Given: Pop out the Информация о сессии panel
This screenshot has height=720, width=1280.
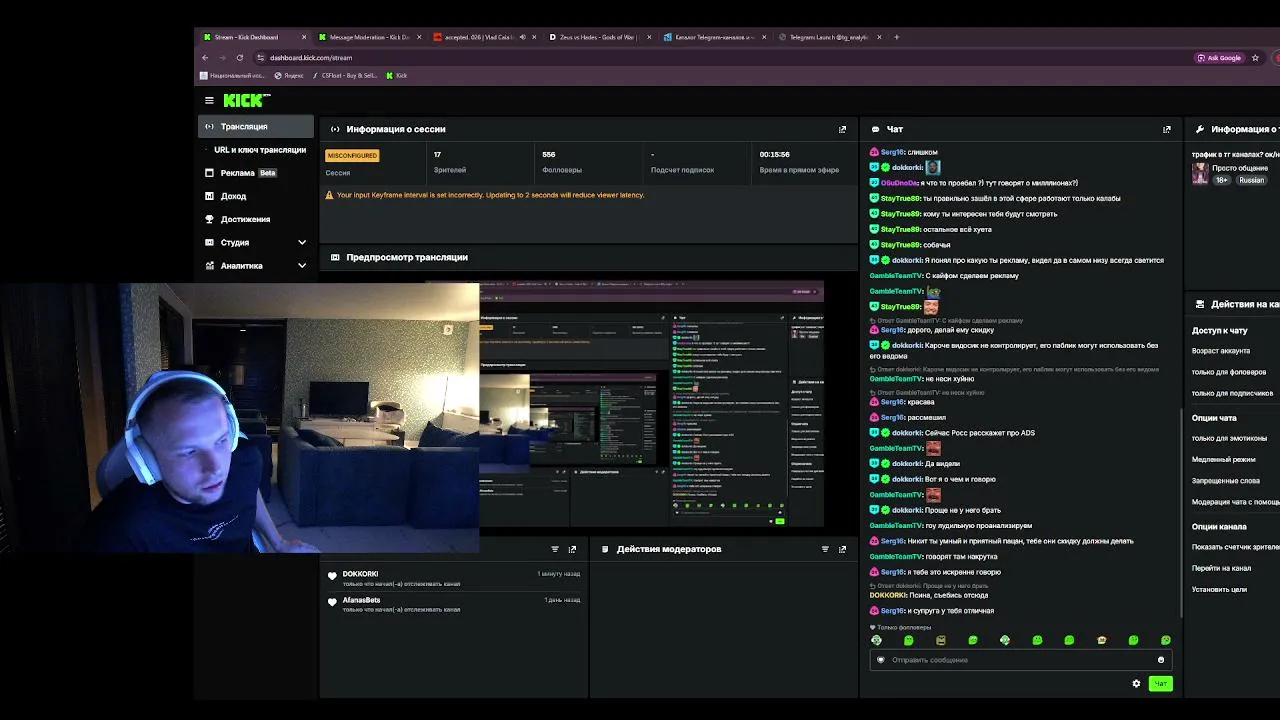Looking at the screenshot, I should point(842,129).
